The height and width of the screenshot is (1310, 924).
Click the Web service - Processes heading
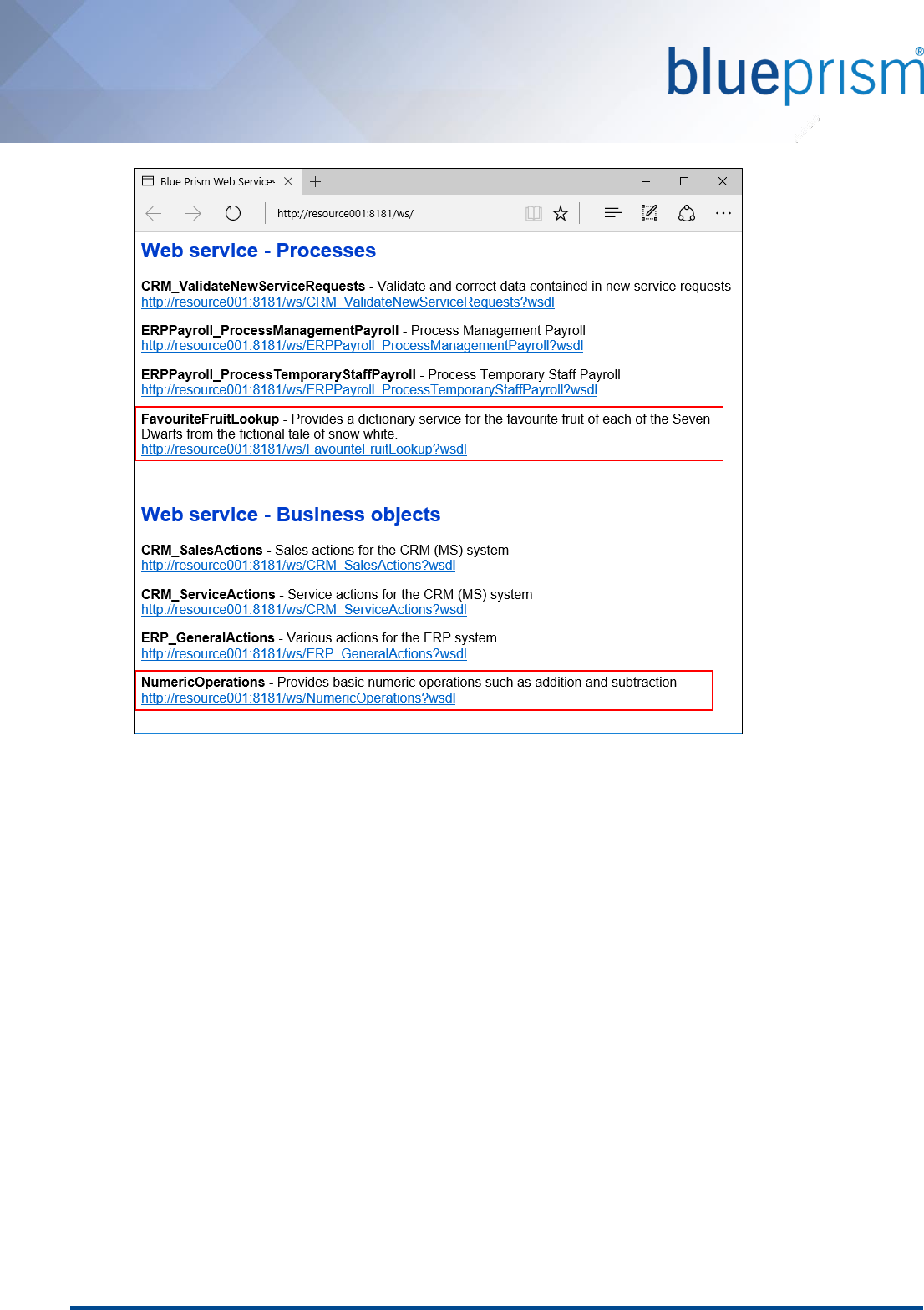click(x=258, y=251)
